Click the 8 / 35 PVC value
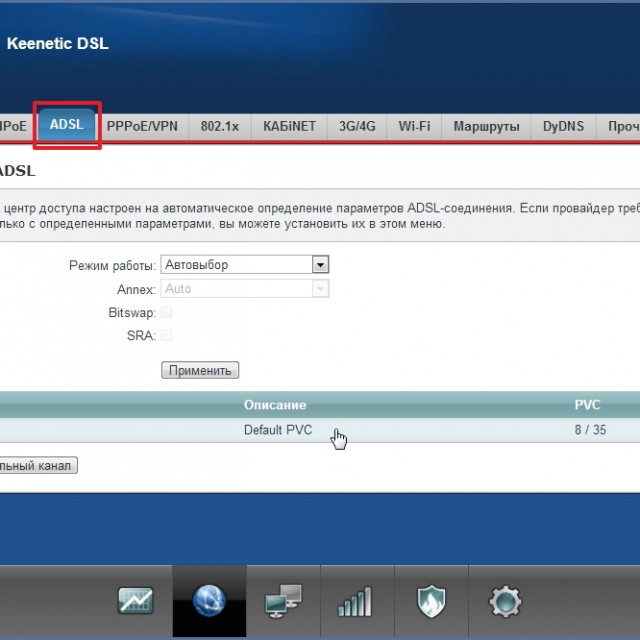 [x=590, y=430]
